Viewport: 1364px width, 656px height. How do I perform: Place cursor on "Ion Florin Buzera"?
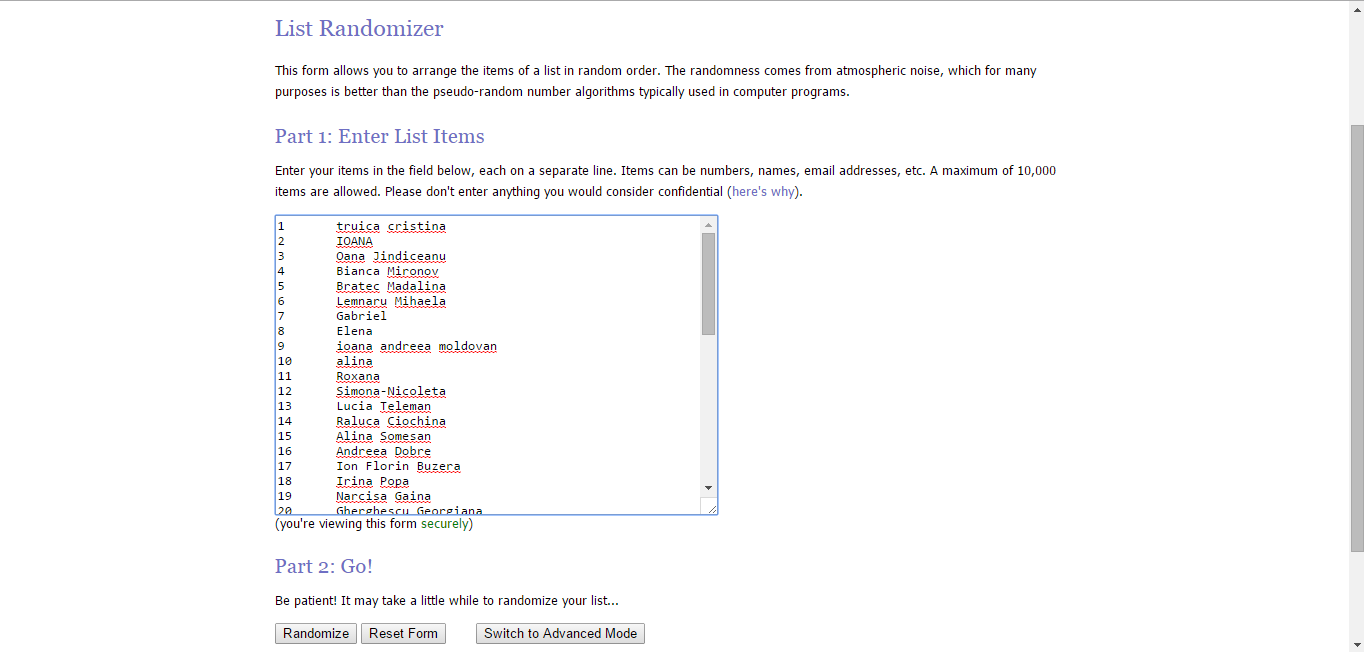coord(398,466)
